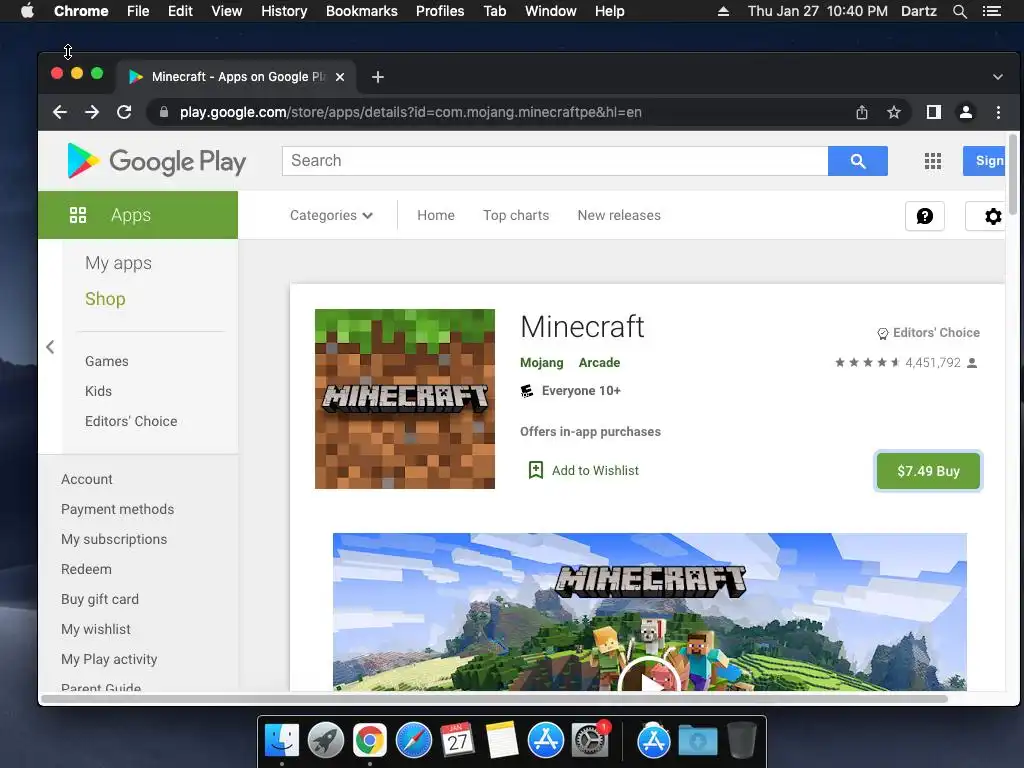The width and height of the screenshot is (1024, 768).
Task: Open My apps in sidebar
Action: (x=118, y=263)
